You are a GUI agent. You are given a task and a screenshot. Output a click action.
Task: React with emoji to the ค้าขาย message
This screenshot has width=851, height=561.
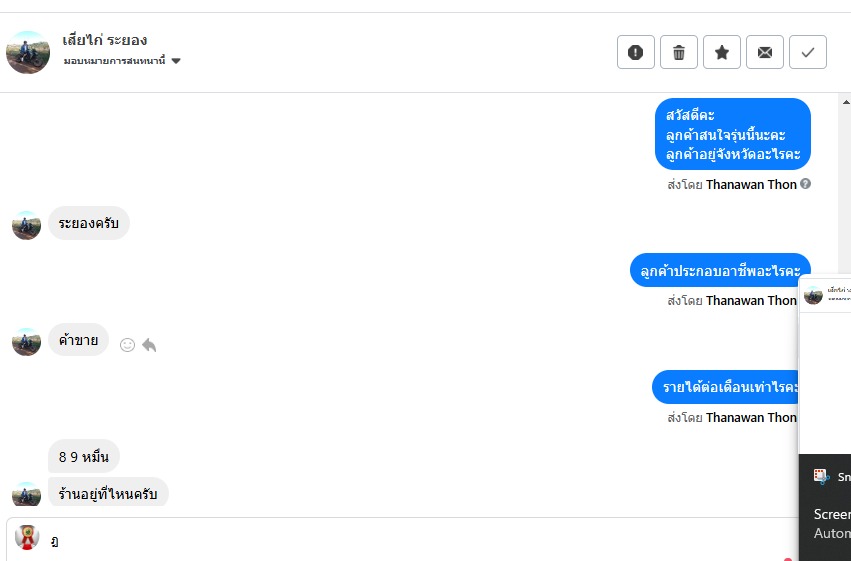(127, 345)
